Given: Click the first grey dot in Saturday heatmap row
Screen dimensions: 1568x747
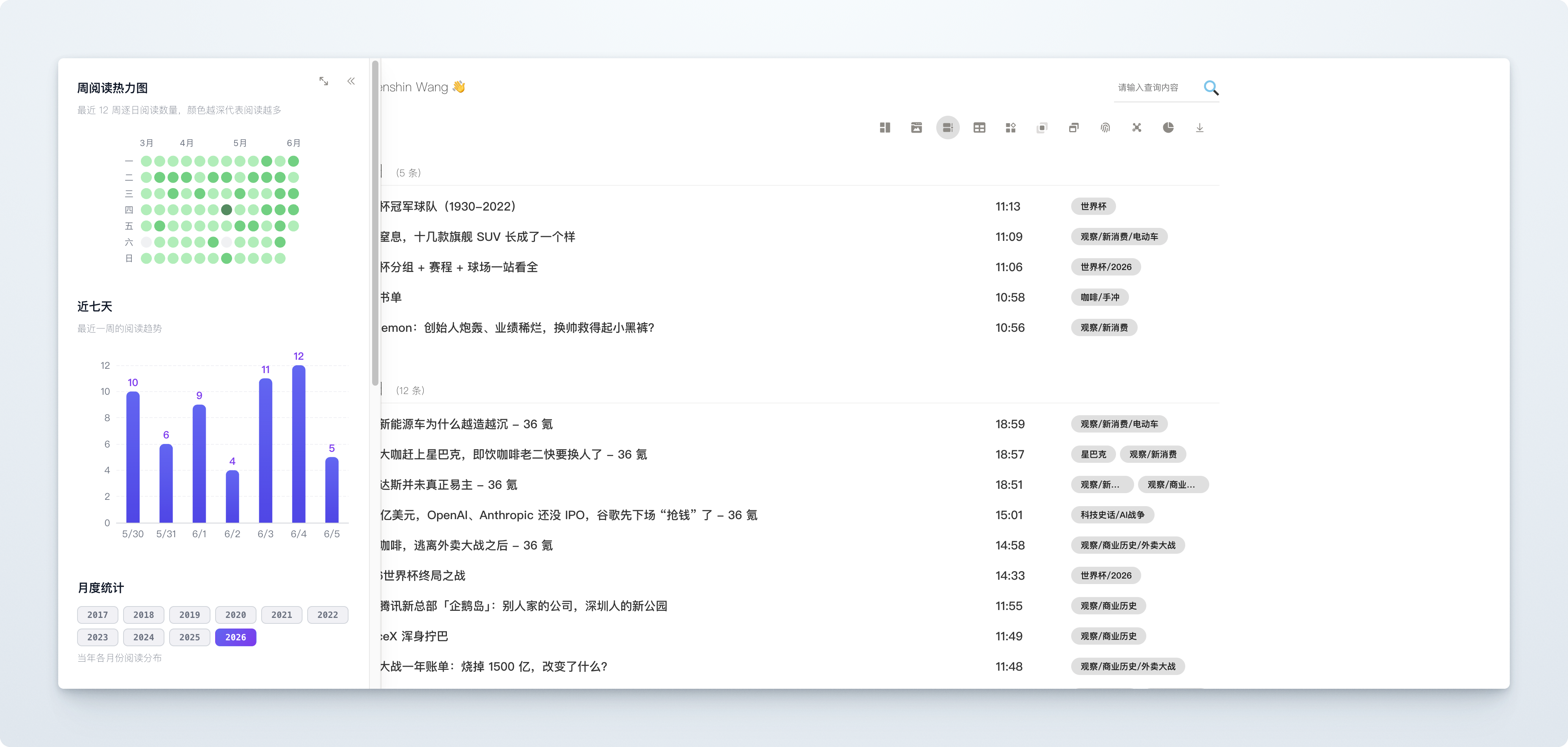Looking at the screenshot, I should coord(146,242).
